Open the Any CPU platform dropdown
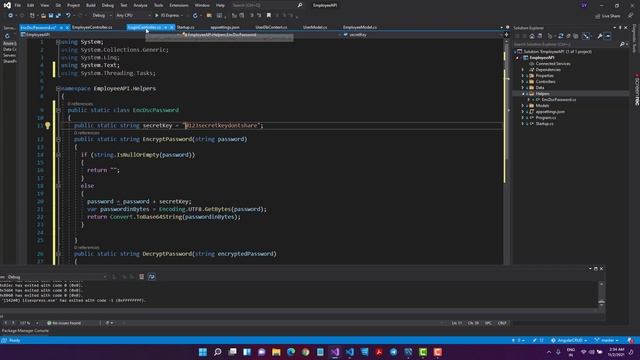The width and height of the screenshot is (640, 360). [133, 16]
